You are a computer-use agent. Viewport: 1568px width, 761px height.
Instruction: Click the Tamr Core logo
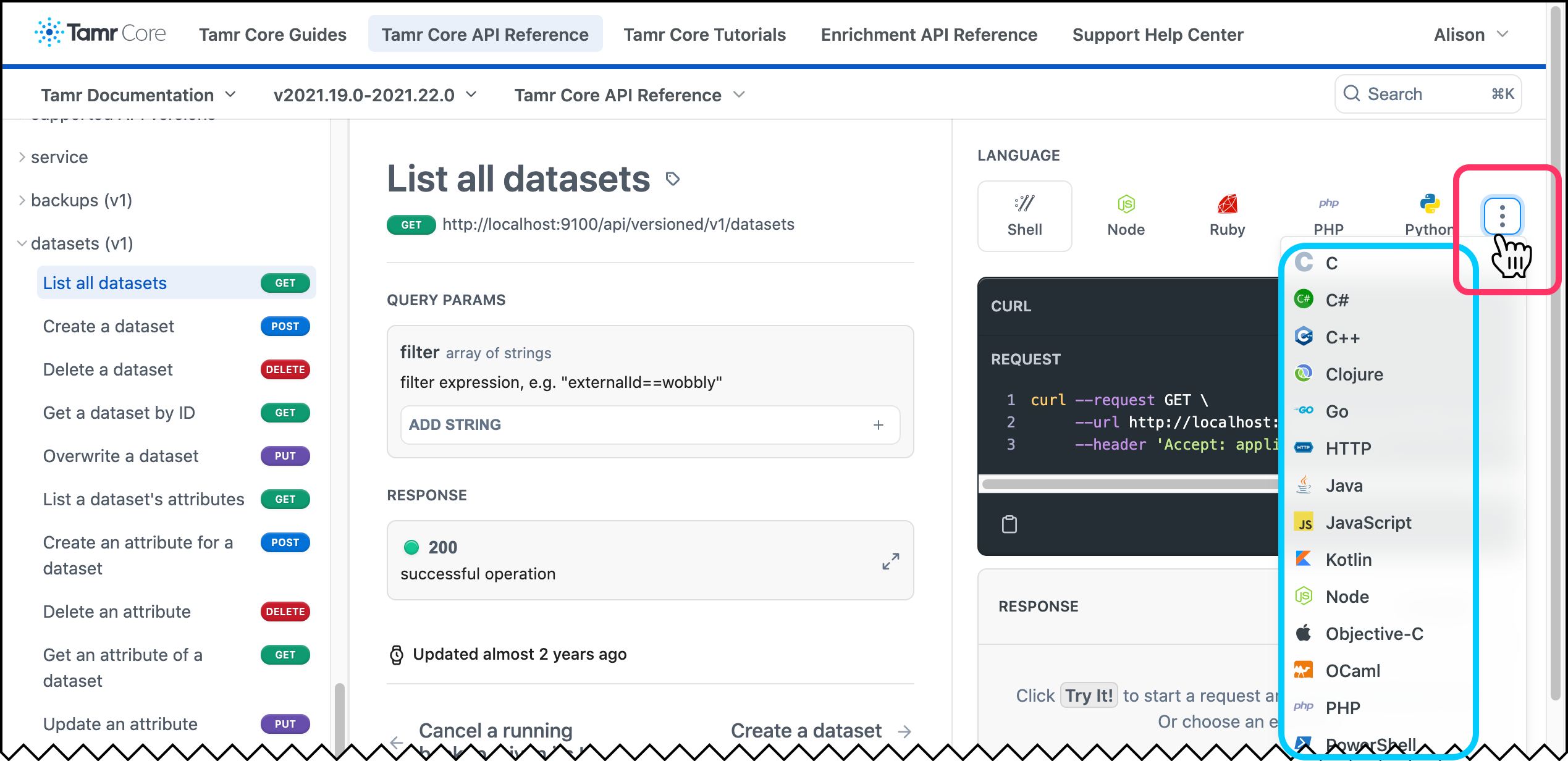coord(100,33)
